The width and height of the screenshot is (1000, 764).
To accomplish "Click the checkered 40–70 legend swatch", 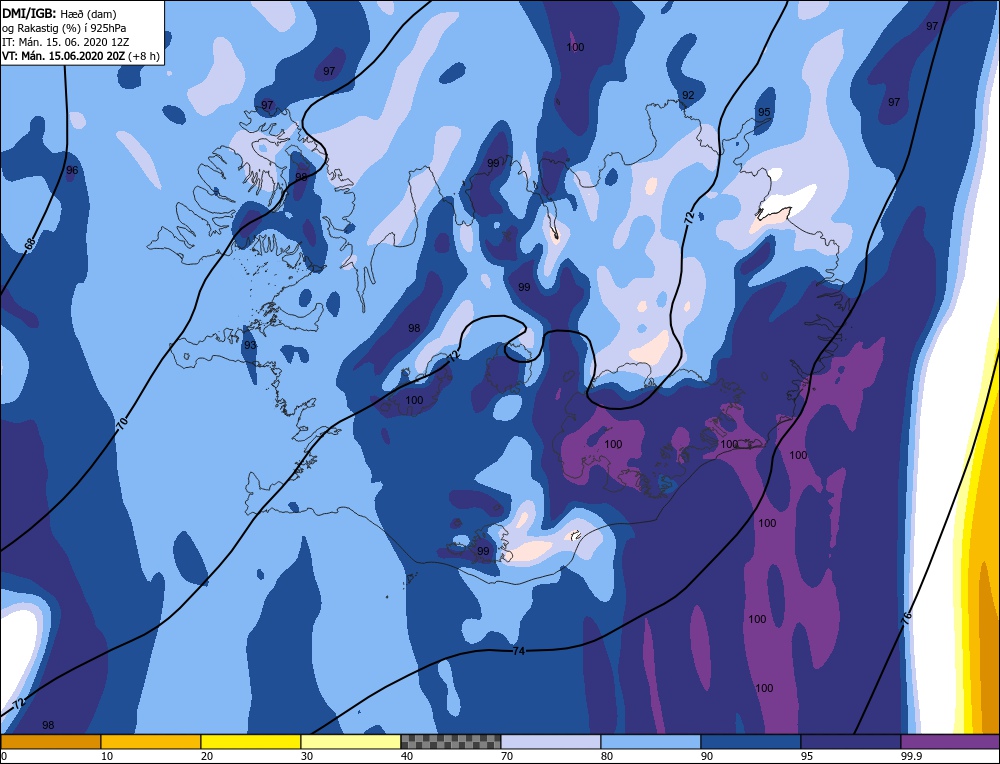I will [x=451, y=742].
